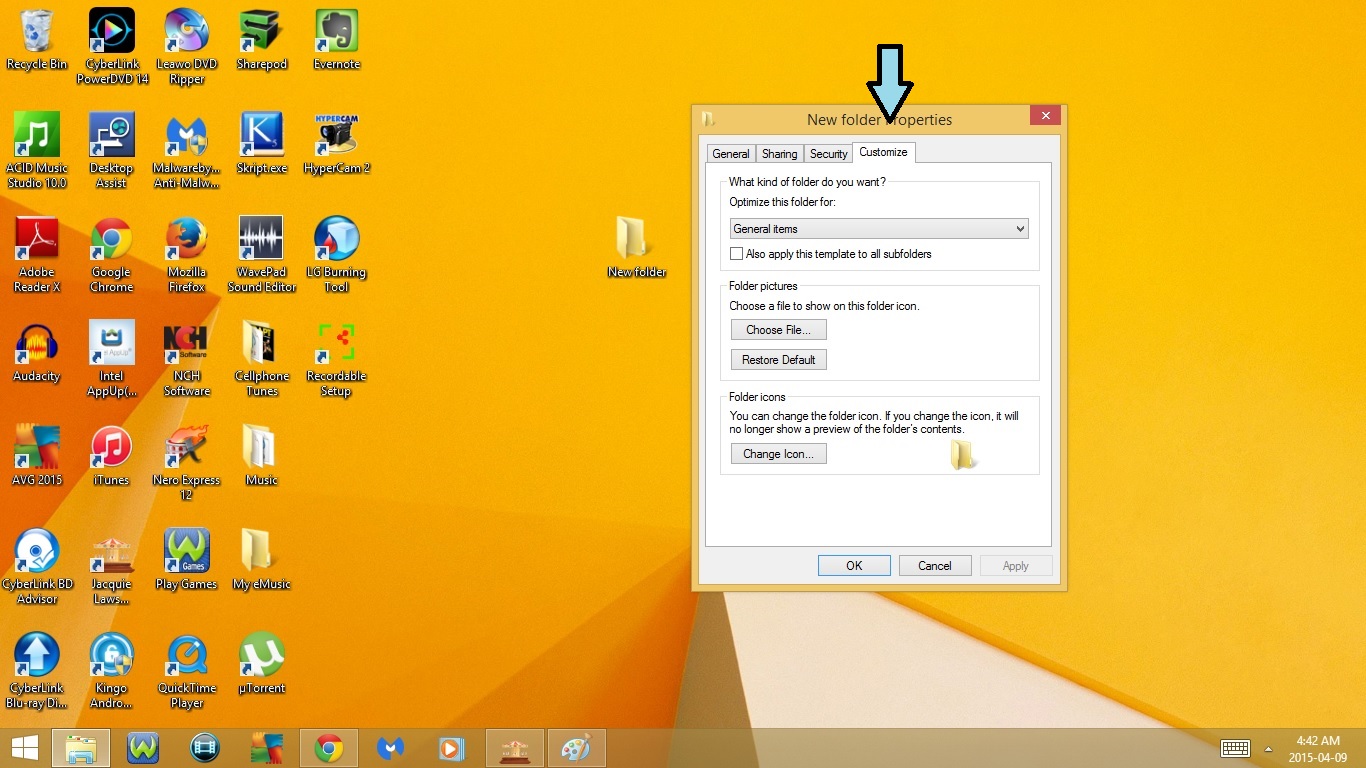
Task: Select the Play Games desktop shortcut
Action: click(187, 559)
